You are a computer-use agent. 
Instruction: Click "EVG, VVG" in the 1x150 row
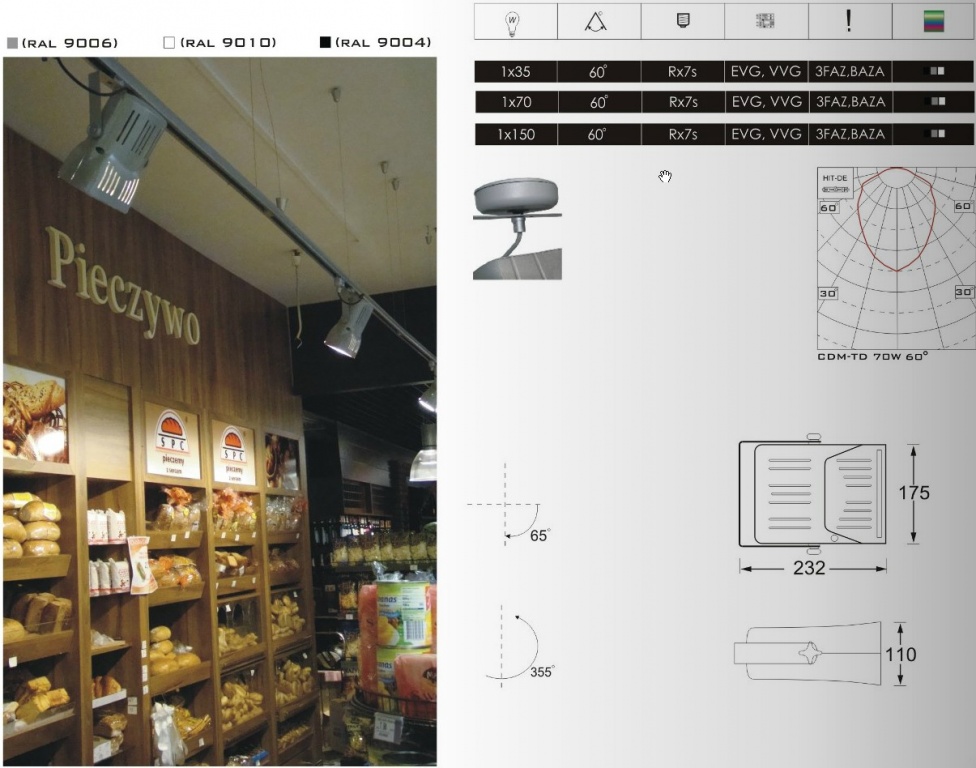(766, 134)
